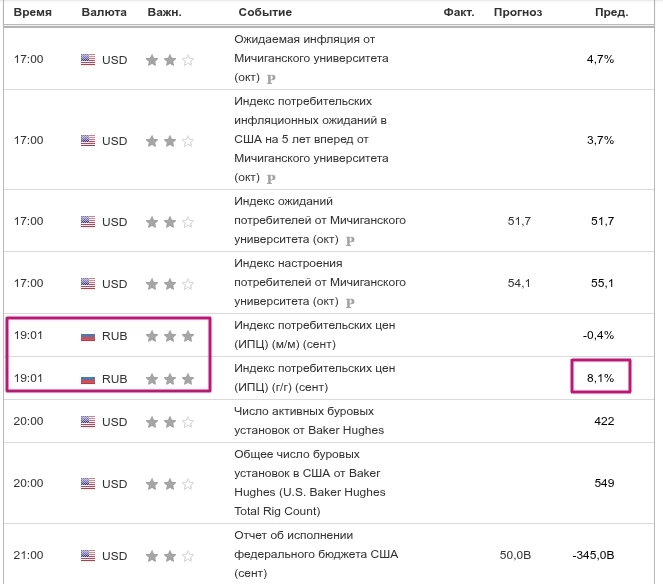Open the Индекс потребительских цен (м/м) event
Screen dimensions: 663x584
tap(312, 336)
